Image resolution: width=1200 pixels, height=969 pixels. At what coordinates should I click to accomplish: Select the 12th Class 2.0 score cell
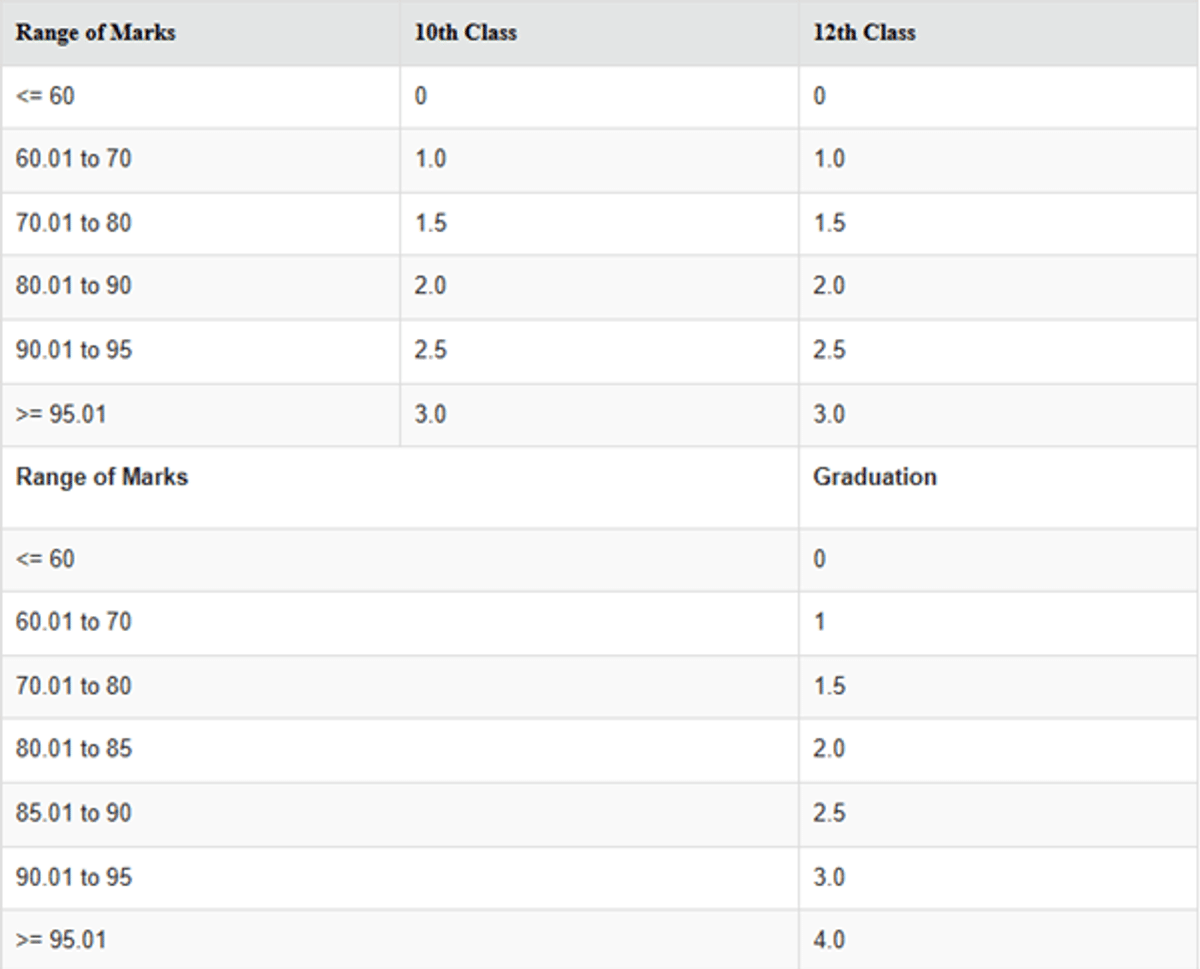[x=829, y=286]
